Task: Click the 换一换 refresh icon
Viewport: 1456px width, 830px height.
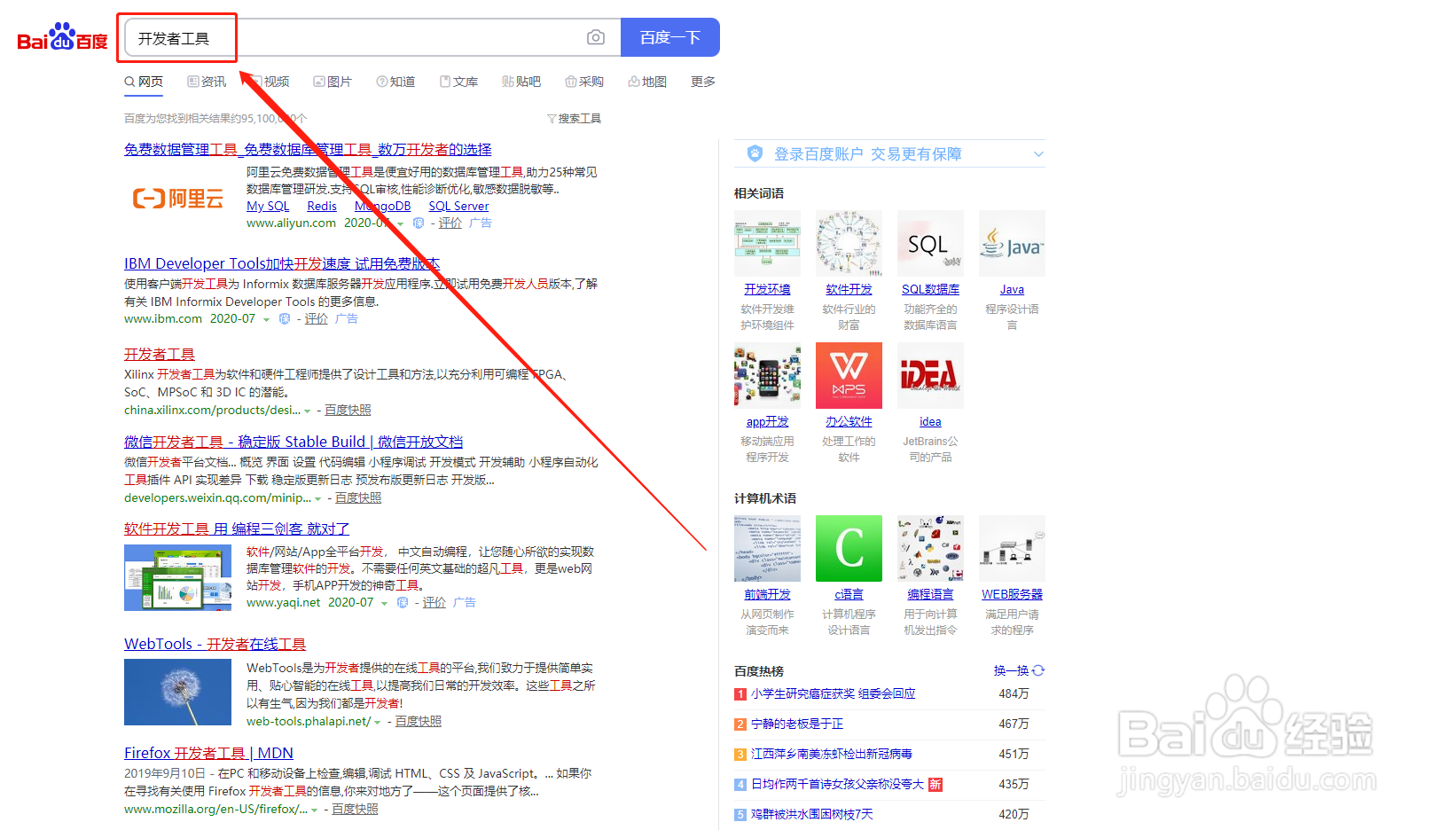Action: (x=1038, y=670)
